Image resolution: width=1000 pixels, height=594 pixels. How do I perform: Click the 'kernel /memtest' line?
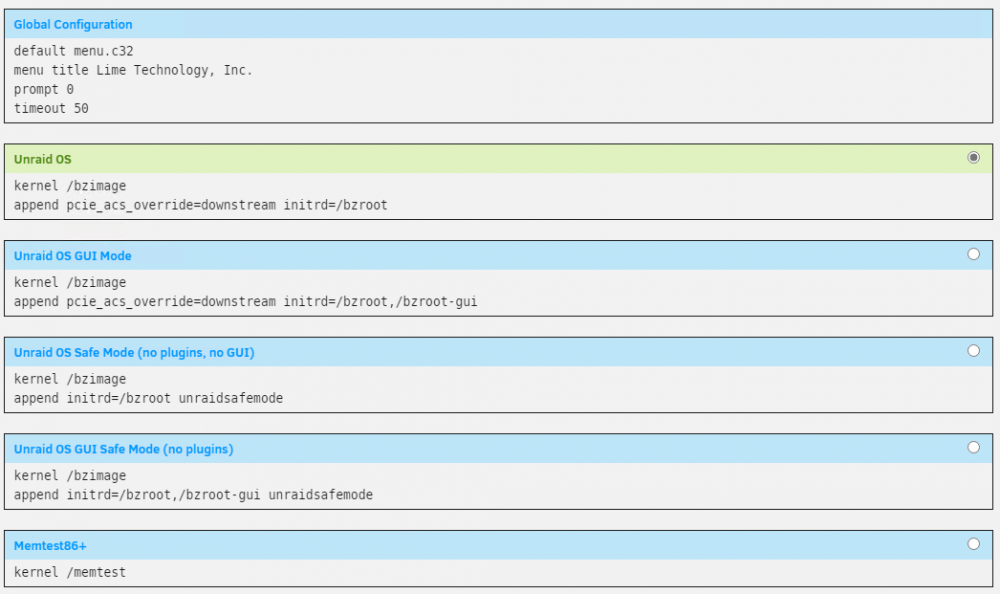[x=70, y=572]
